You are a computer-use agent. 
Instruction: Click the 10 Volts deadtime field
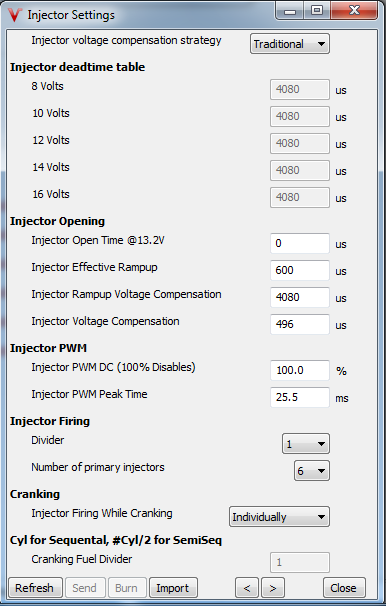(300, 116)
